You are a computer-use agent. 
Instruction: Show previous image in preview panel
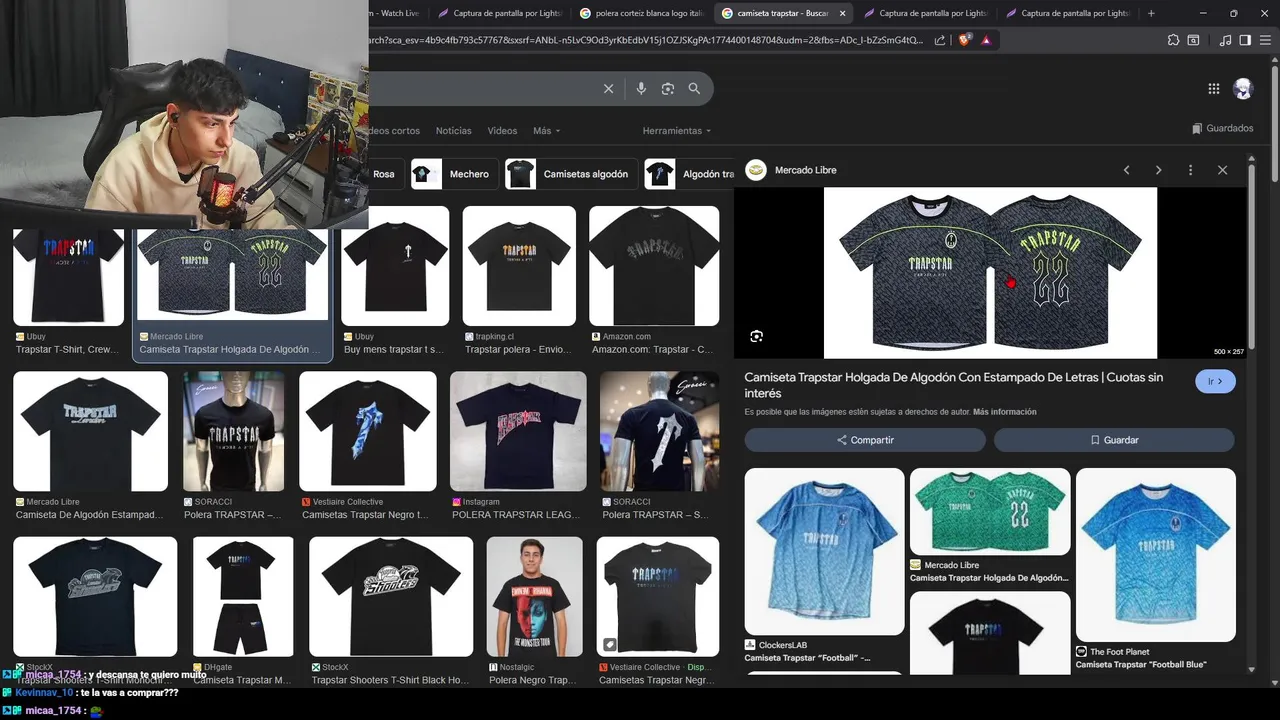click(1126, 170)
